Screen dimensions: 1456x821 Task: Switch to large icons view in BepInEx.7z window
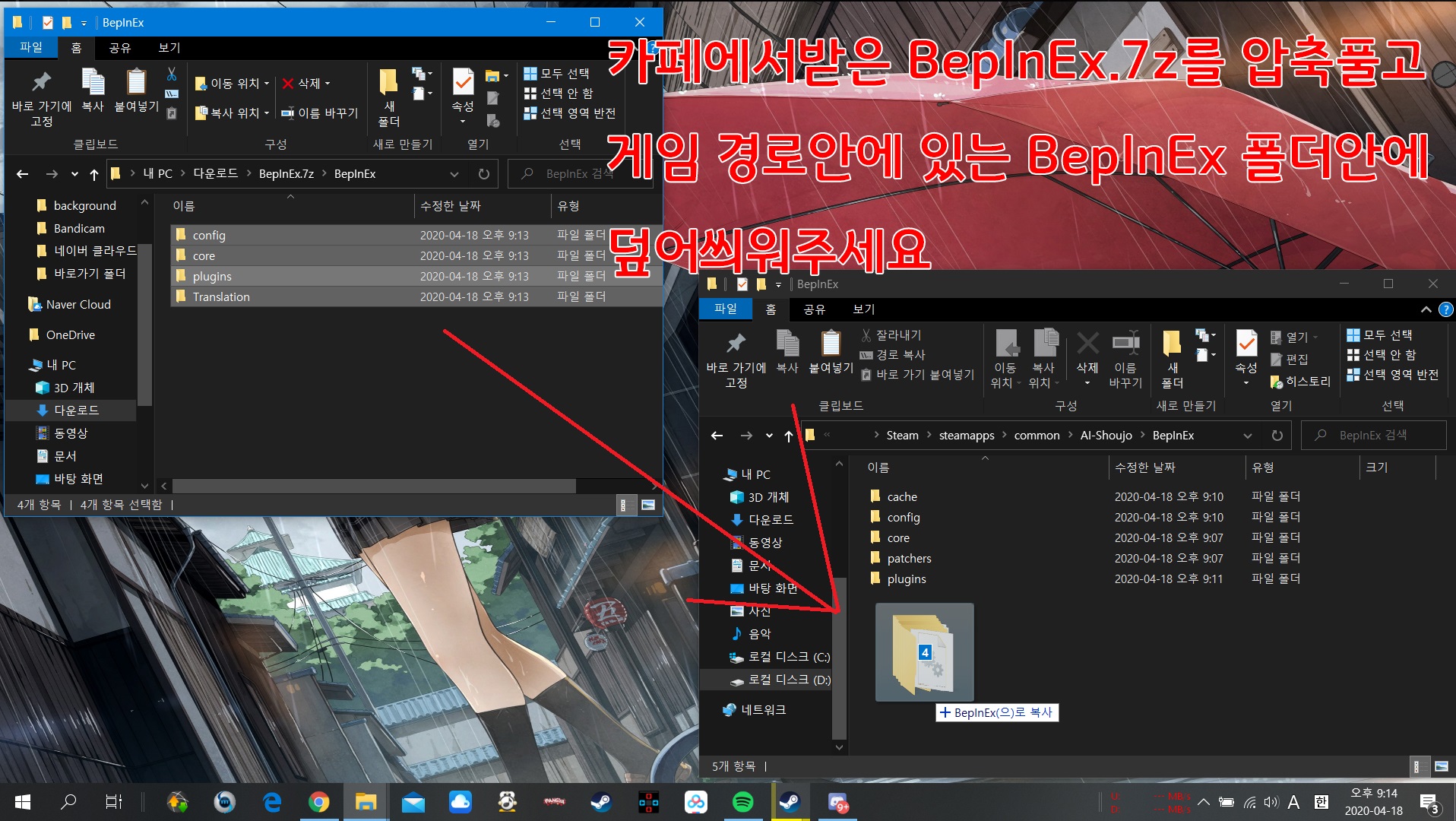pos(648,505)
